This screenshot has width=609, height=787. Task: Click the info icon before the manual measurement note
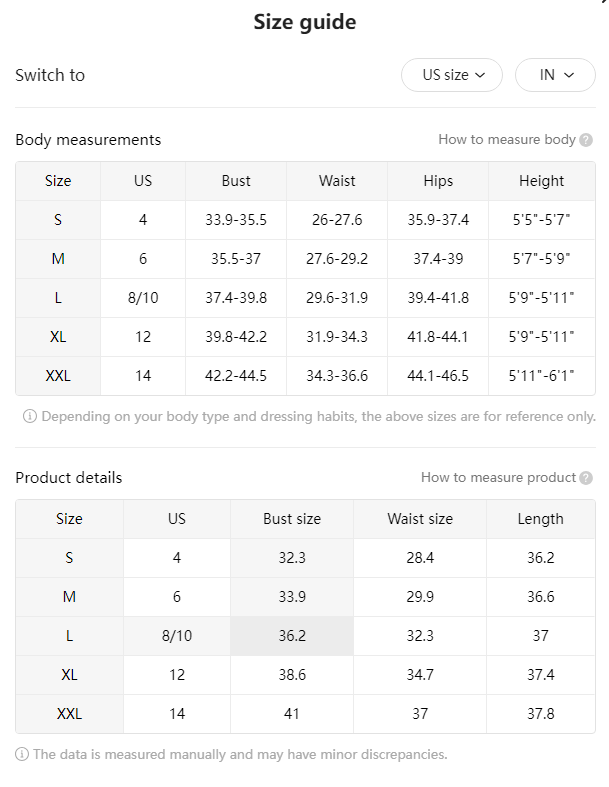(x=22, y=754)
